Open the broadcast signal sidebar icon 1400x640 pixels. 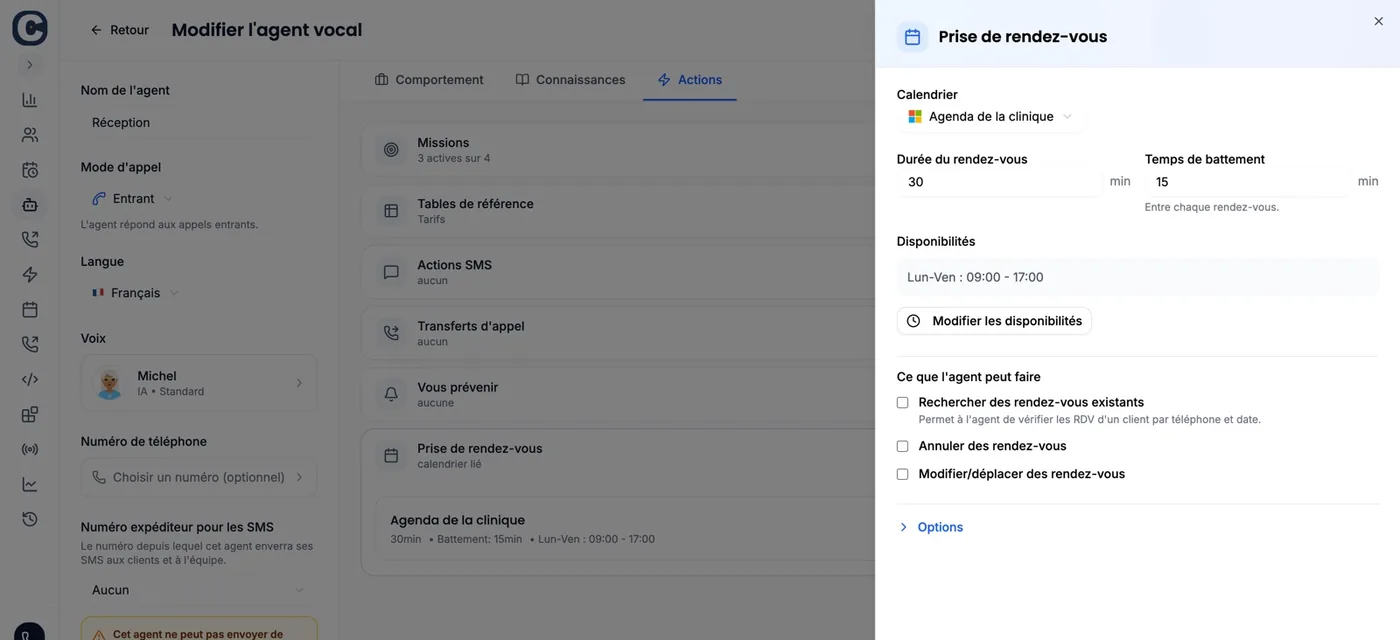tap(30, 450)
